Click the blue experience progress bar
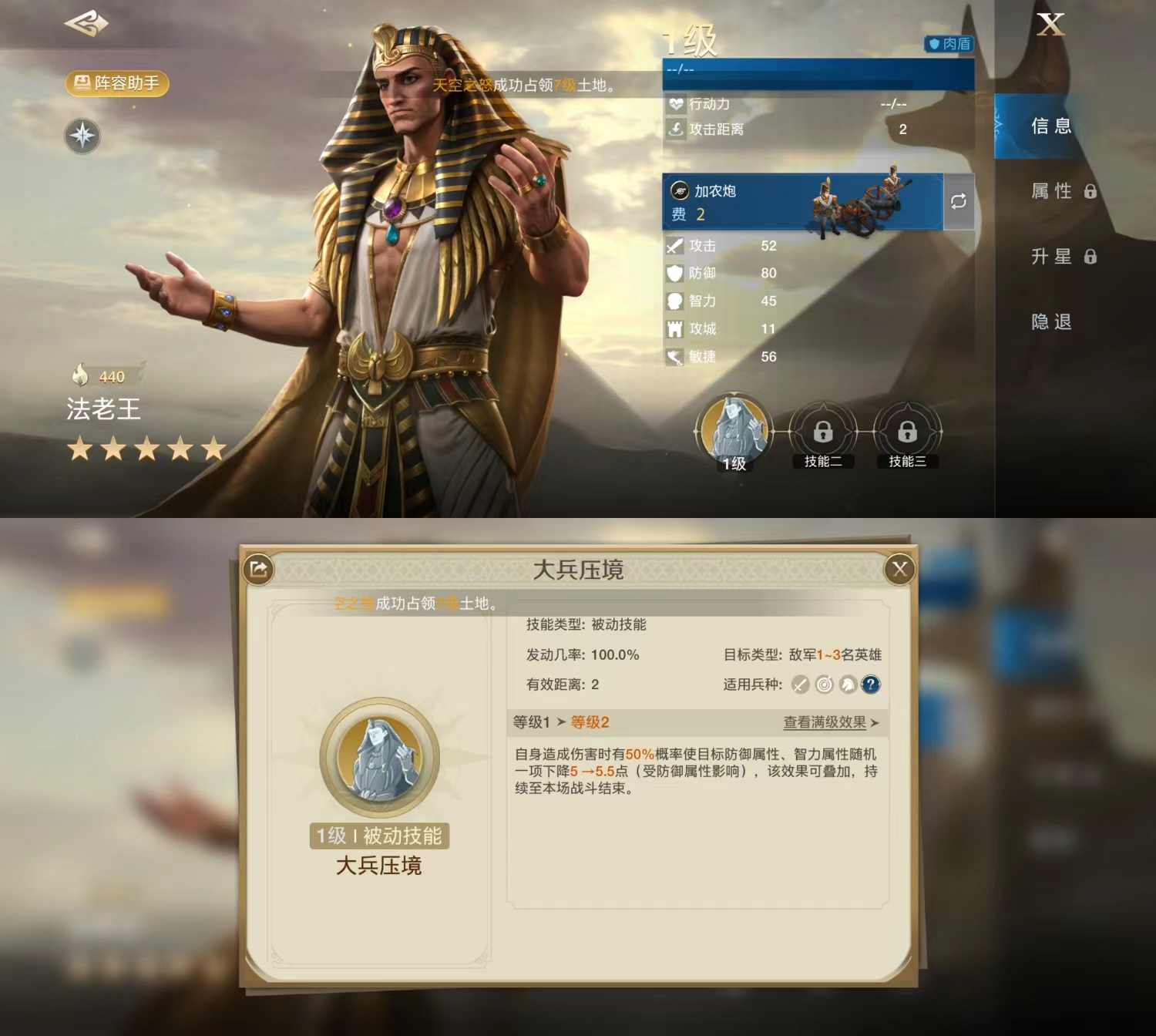The height and width of the screenshot is (1036, 1156). pos(818,73)
